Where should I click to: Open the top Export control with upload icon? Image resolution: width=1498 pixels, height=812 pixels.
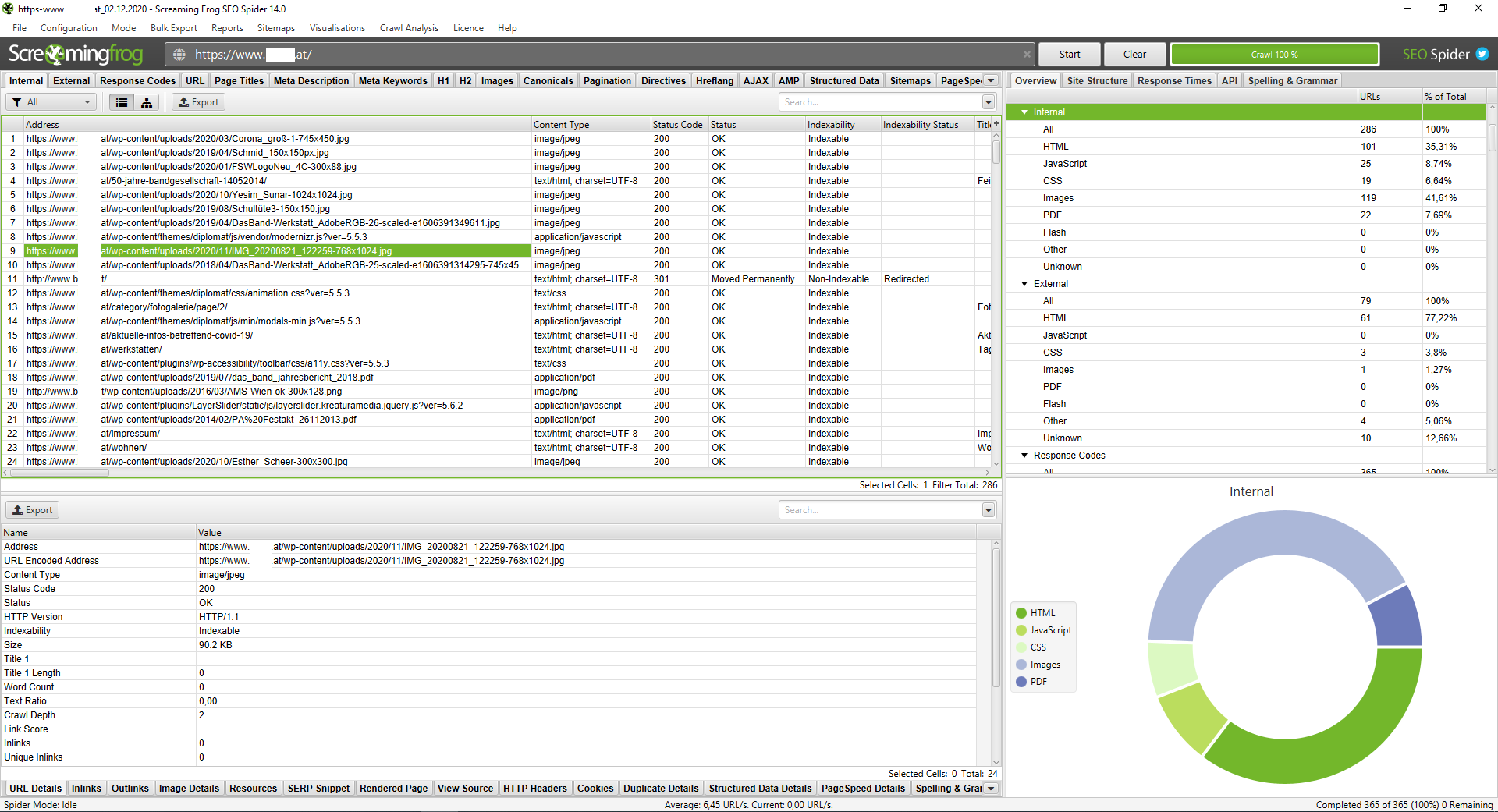(x=197, y=101)
